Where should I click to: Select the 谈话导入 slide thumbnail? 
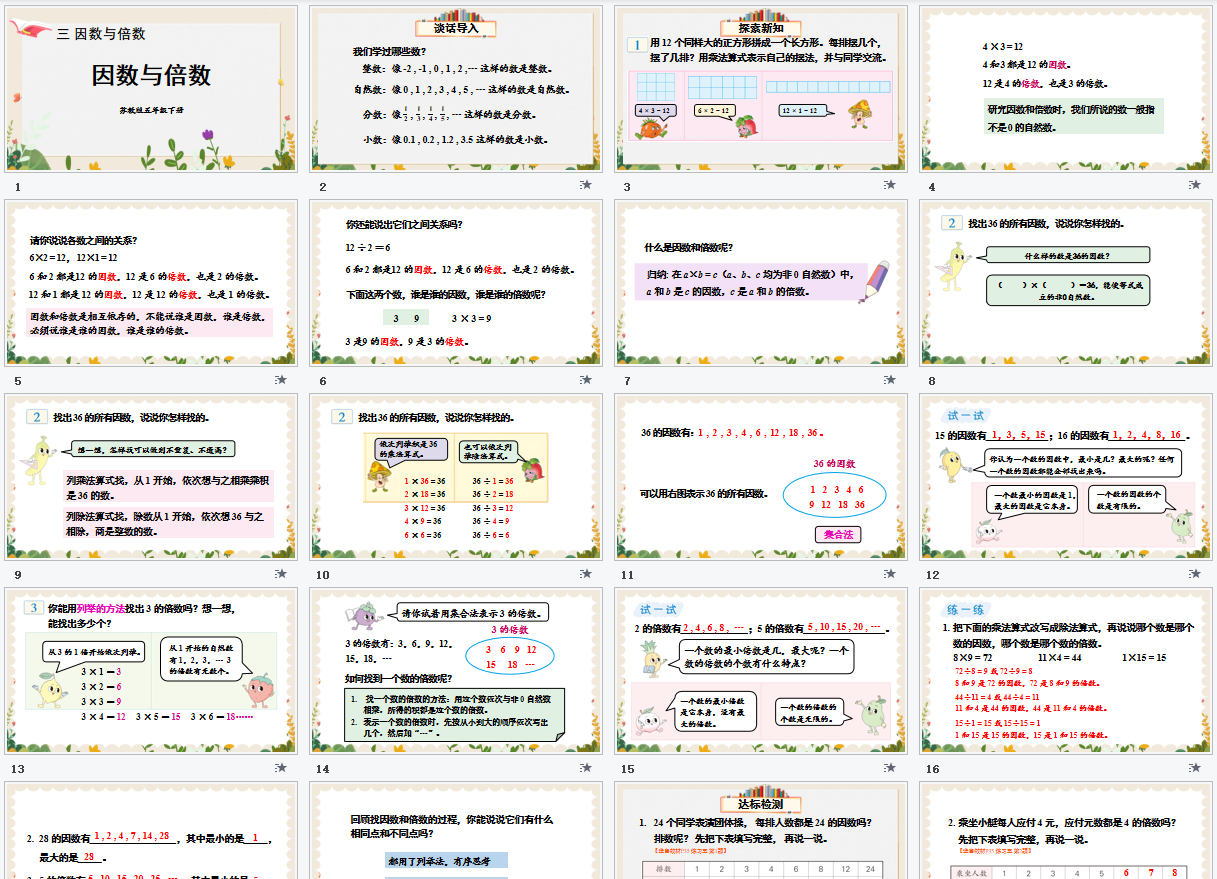tap(456, 88)
